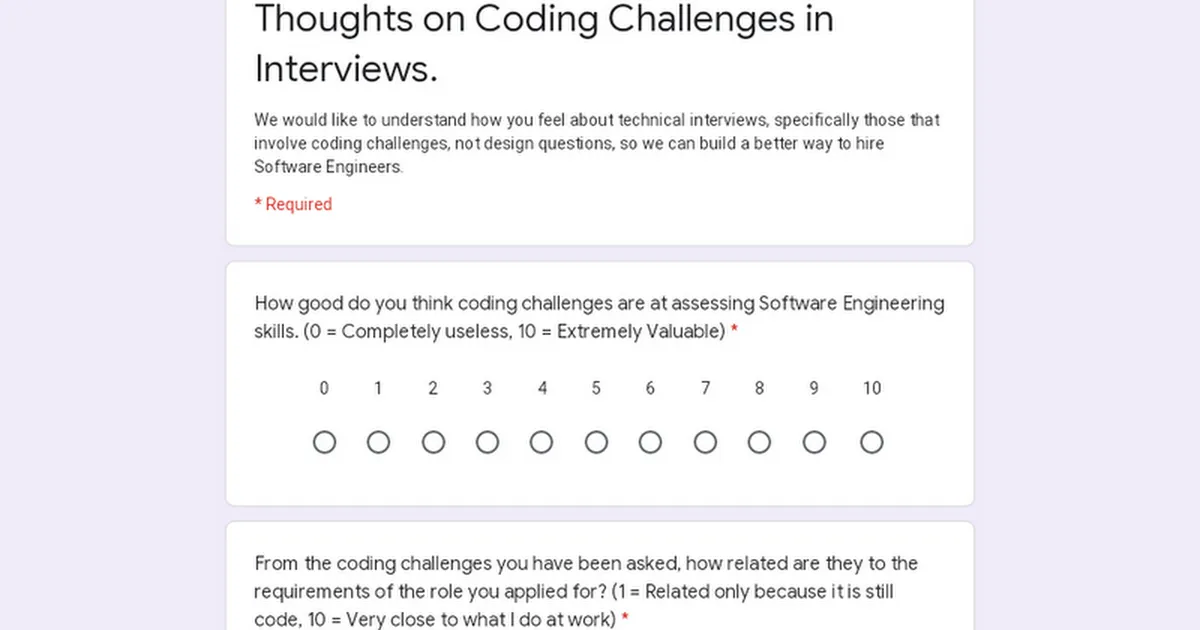Select rating 4 for the first question
Screen dimensions: 1200x630
tap(542, 442)
